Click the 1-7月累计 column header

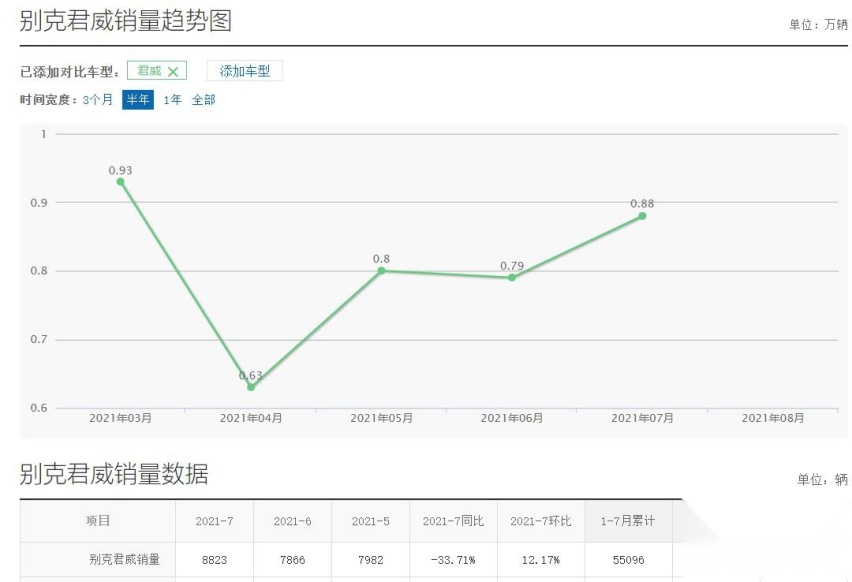click(628, 521)
